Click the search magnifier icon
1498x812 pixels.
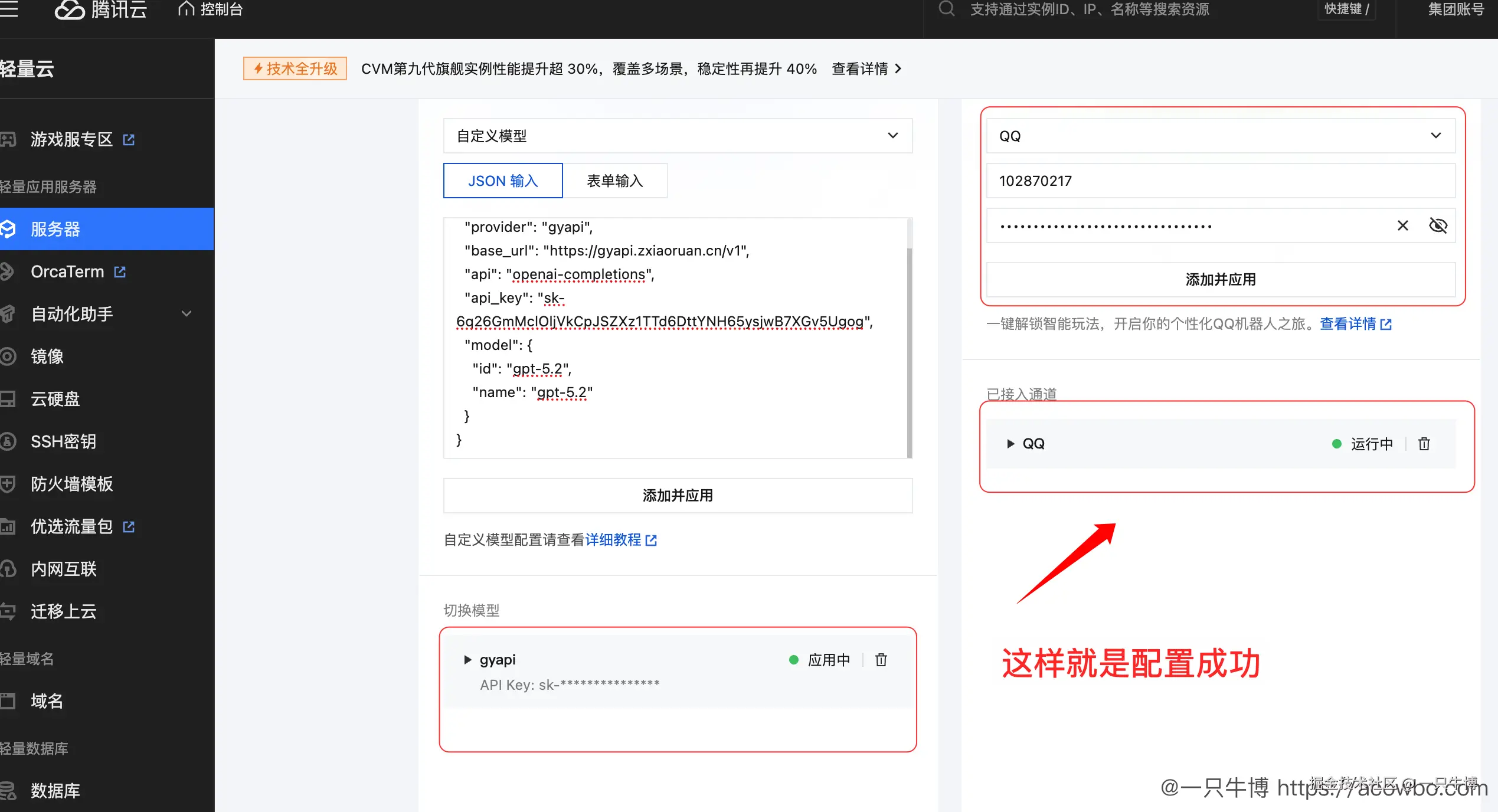point(947,9)
